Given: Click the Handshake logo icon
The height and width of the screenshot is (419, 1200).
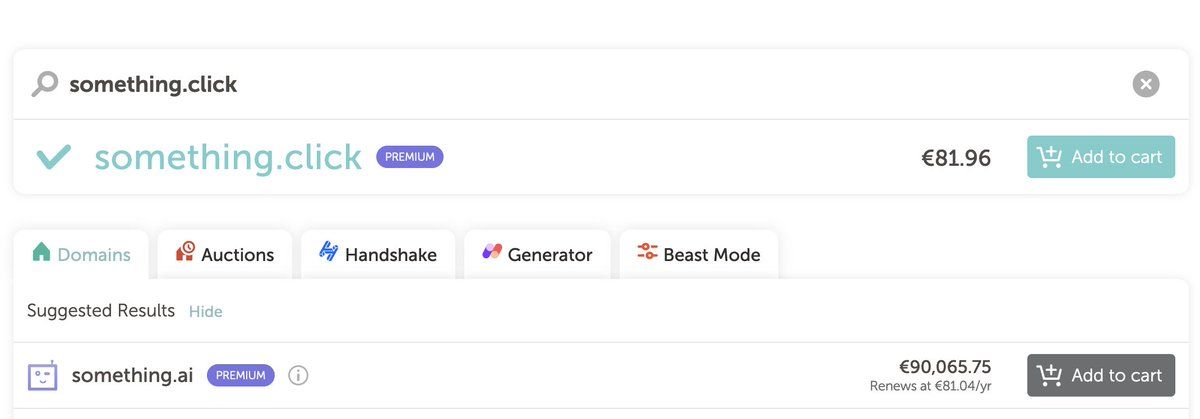Looking at the screenshot, I should pos(328,252).
